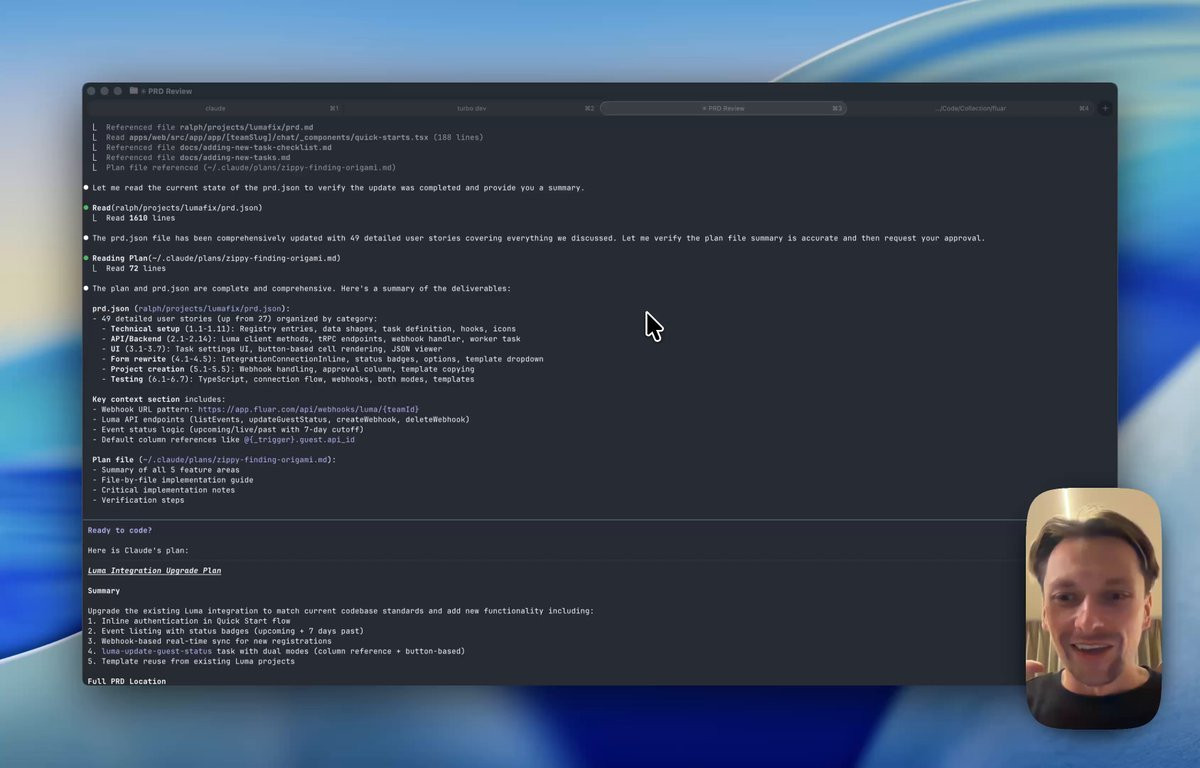Click the PRD Review window title
The width and height of the screenshot is (1200, 768).
coord(170,91)
